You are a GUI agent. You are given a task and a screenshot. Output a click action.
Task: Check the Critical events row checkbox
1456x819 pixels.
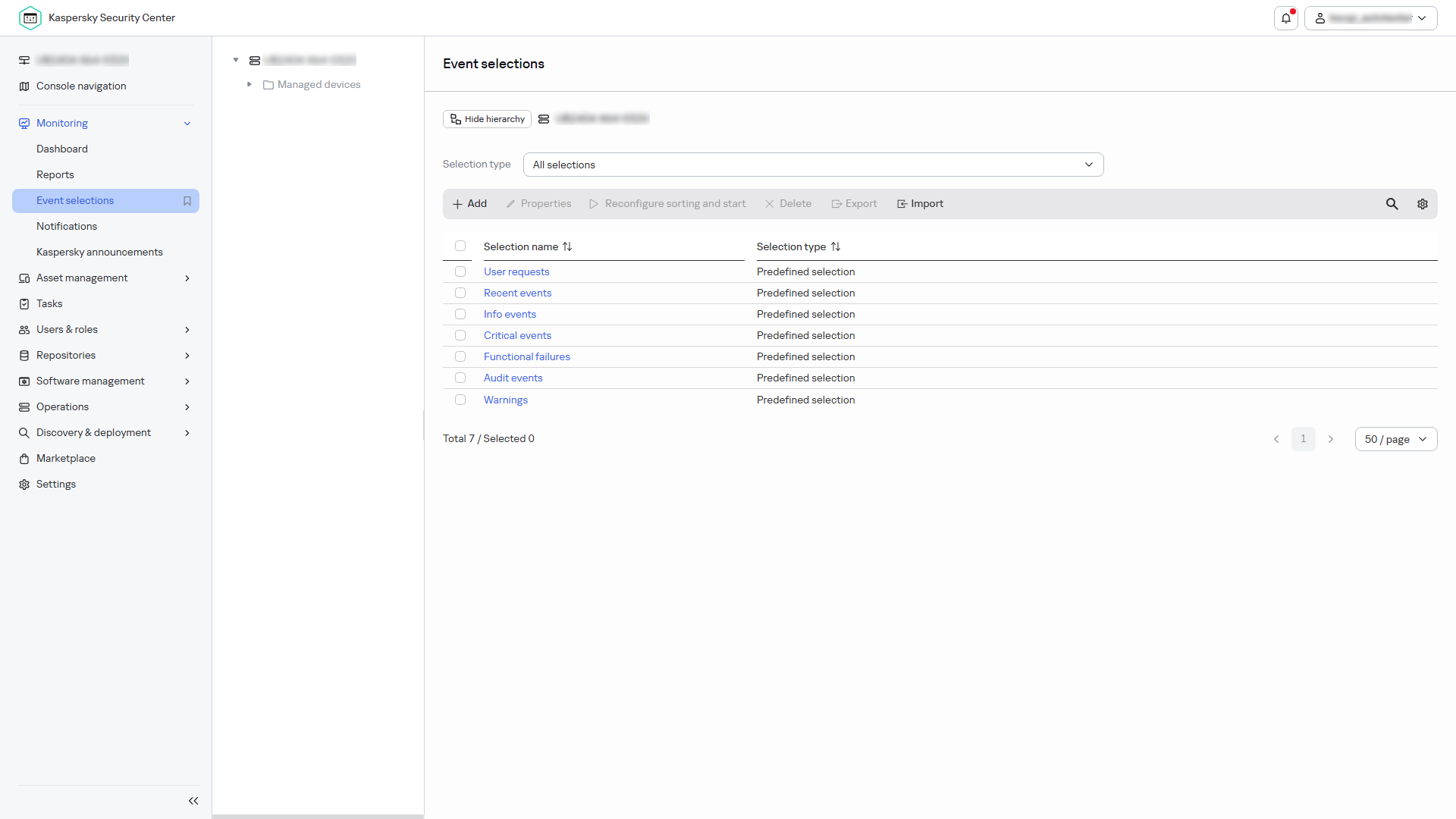[460, 335]
